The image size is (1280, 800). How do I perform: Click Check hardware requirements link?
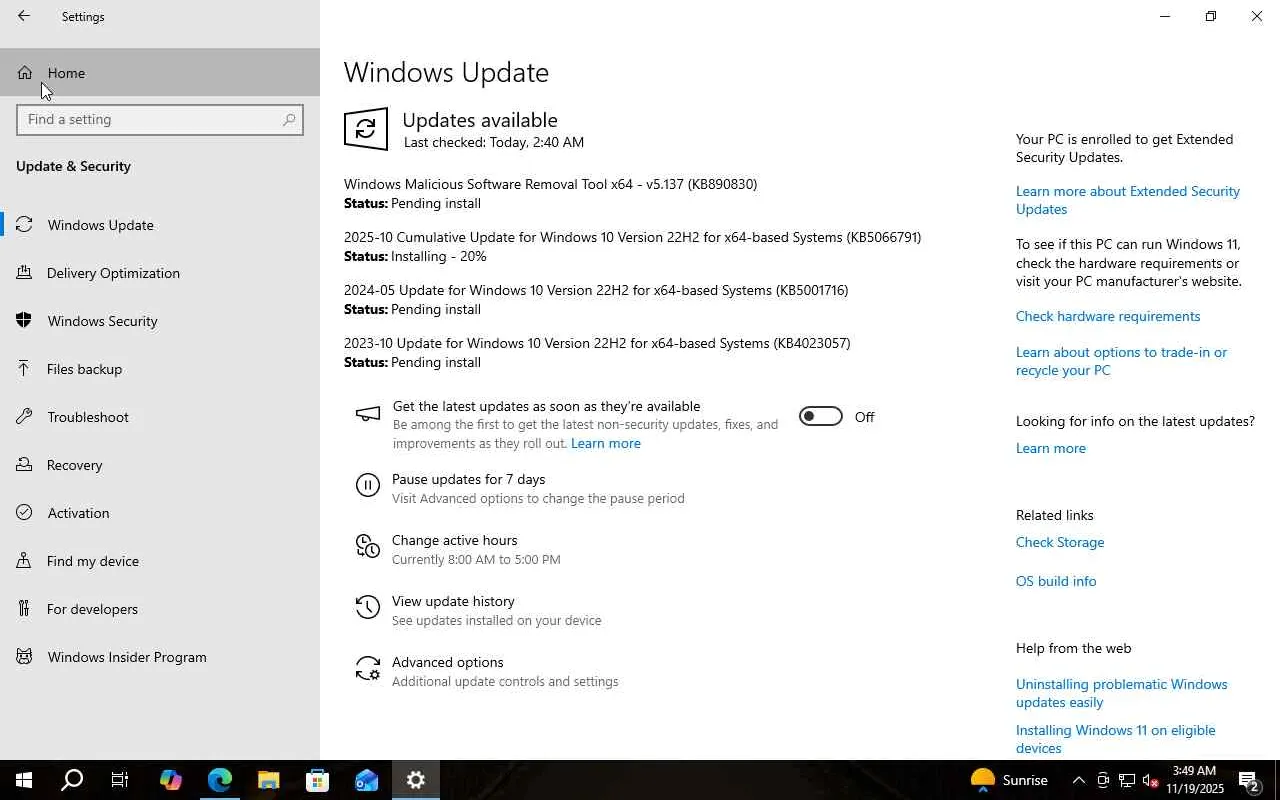point(1108,316)
